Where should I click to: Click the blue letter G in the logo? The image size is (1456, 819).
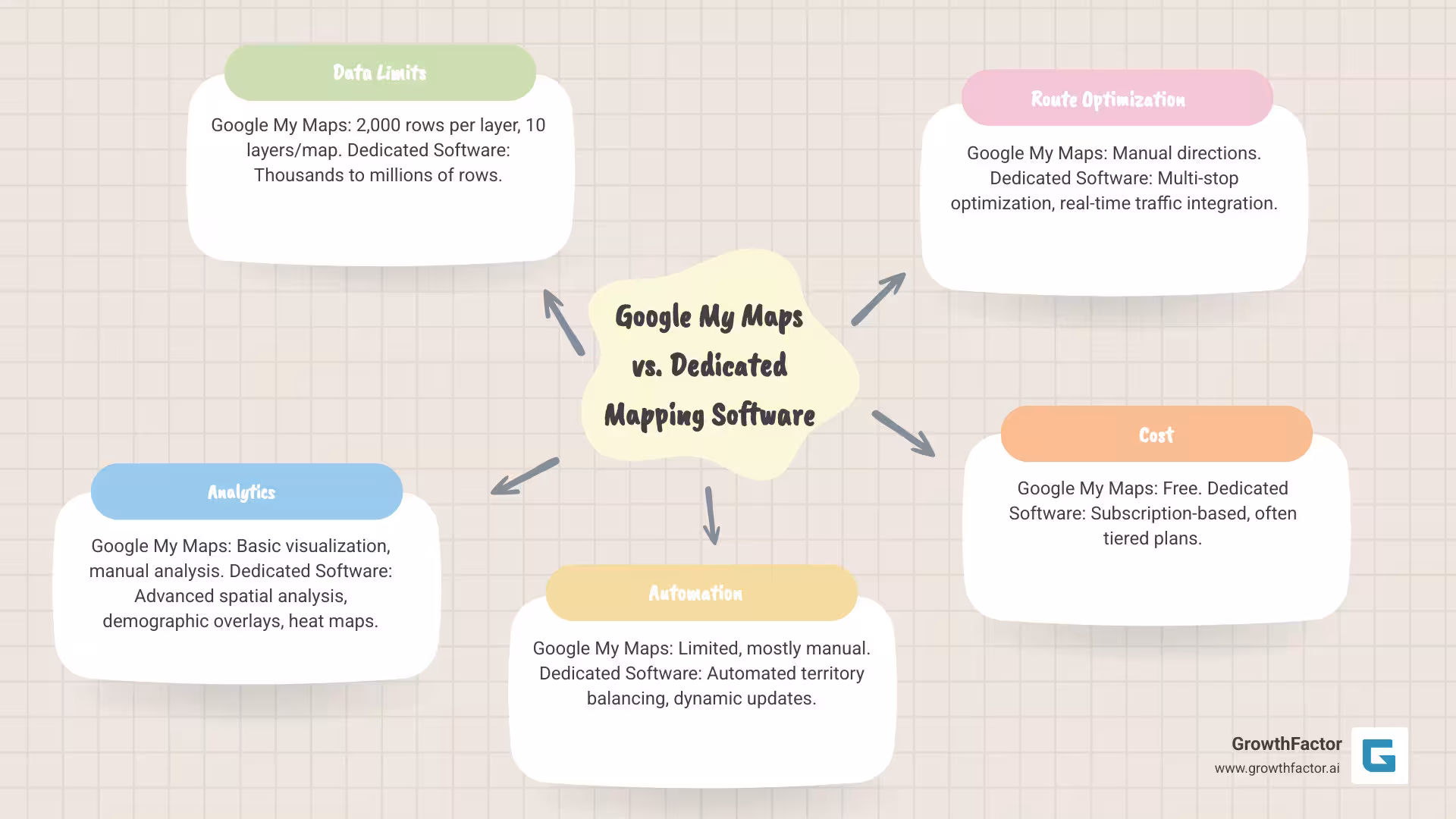tap(1379, 755)
